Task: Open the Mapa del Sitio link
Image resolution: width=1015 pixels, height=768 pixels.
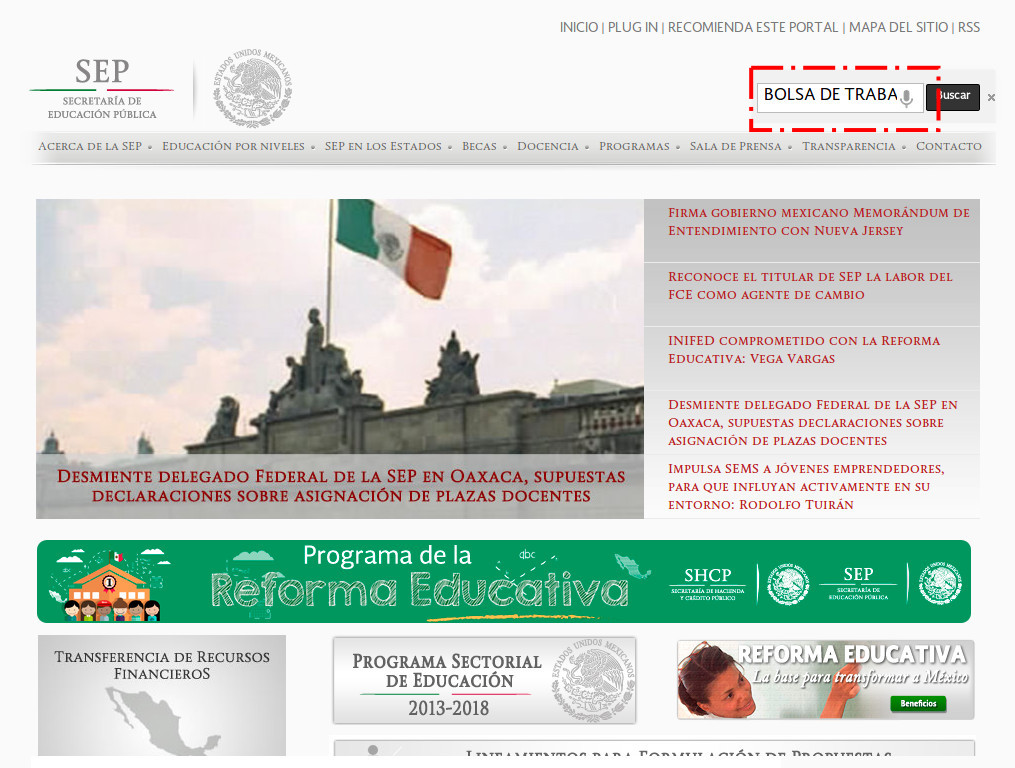Action: pyautogui.click(x=898, y=27)
